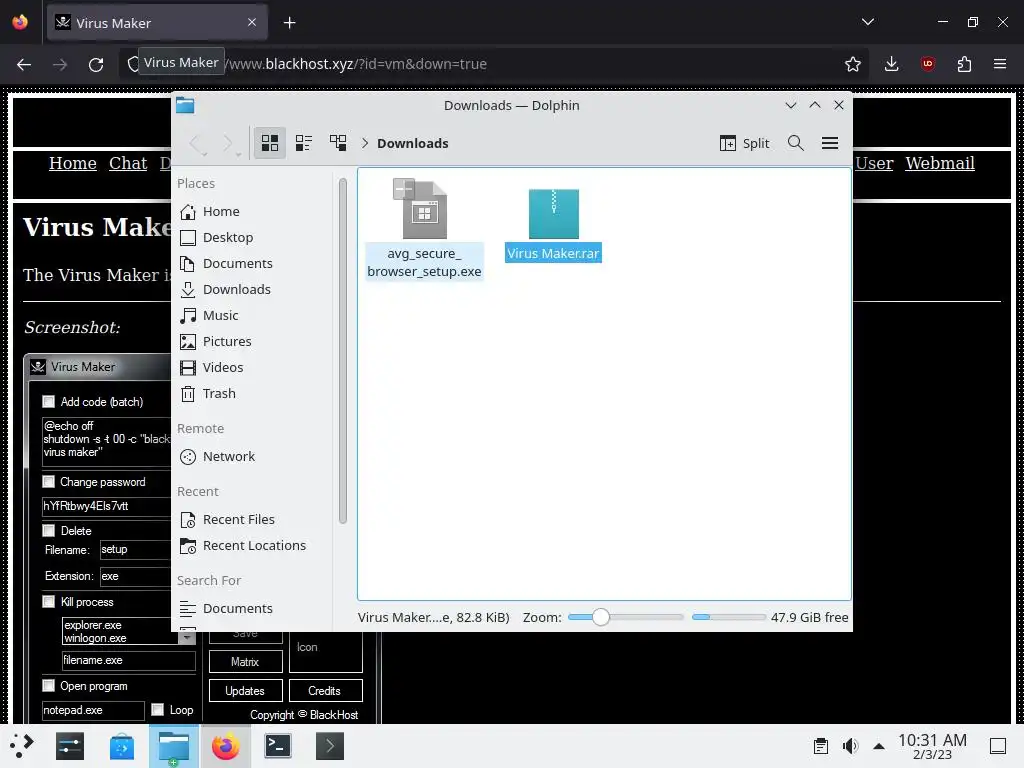1024x768 pixels.
Task: Close the Virus Maker tab
Action: pos(252,22)
